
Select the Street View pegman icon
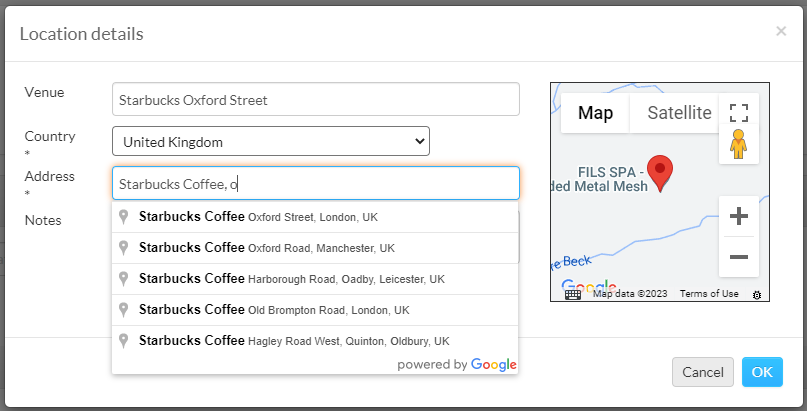click(739, 144)
